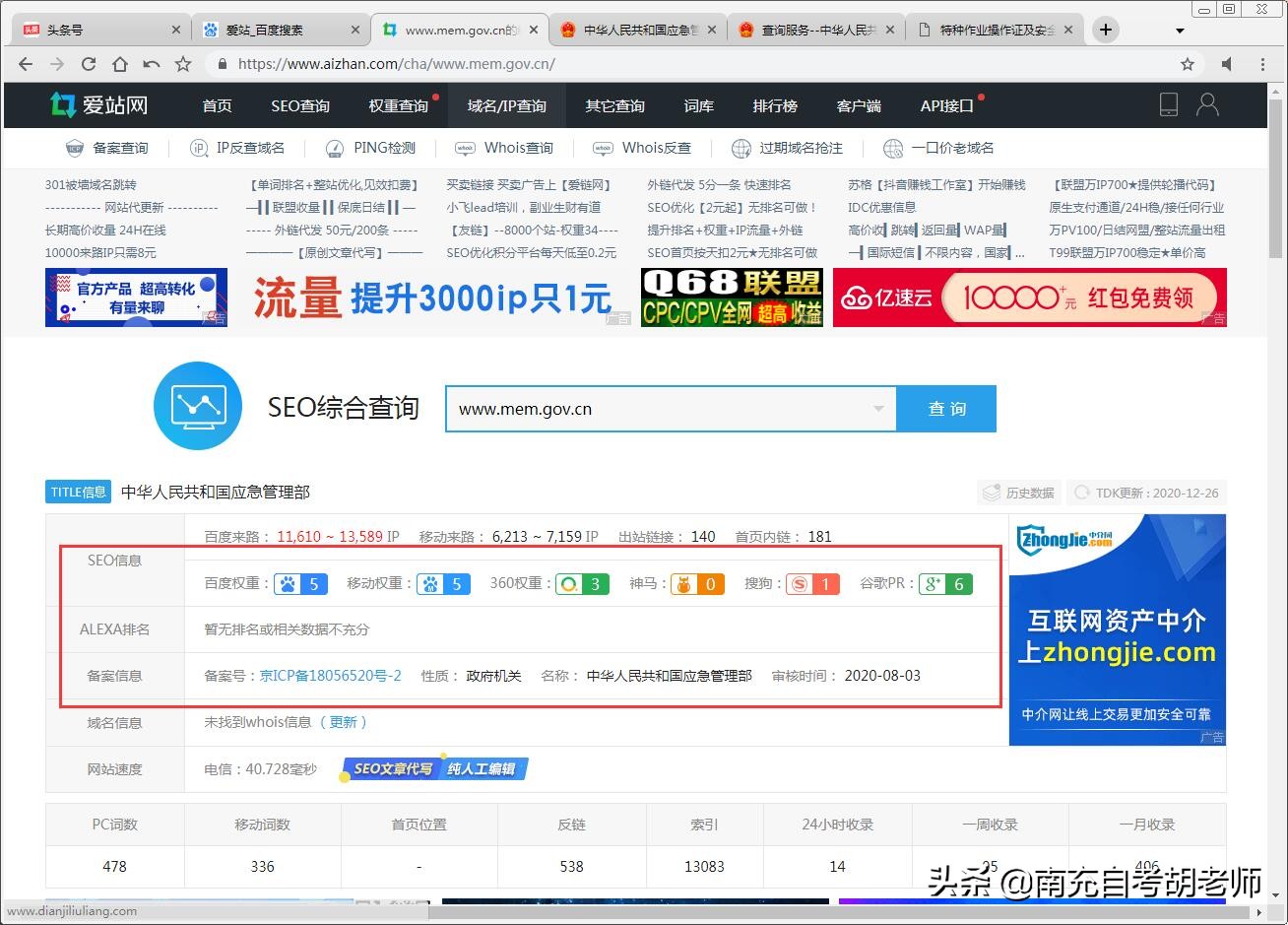The width and height of the screenshot is (1288, 925).
Task: Click the PING检测 gauge icon
Action: (335, 148)
